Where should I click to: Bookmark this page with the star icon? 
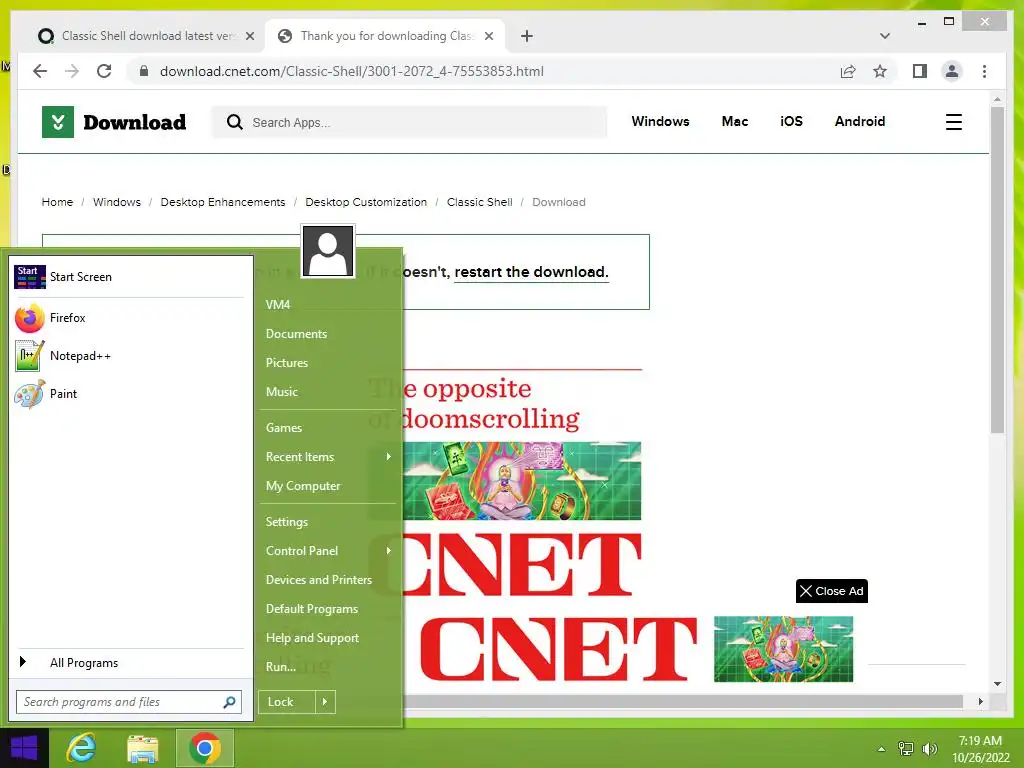pyautogui.click(x=880, y=71)
